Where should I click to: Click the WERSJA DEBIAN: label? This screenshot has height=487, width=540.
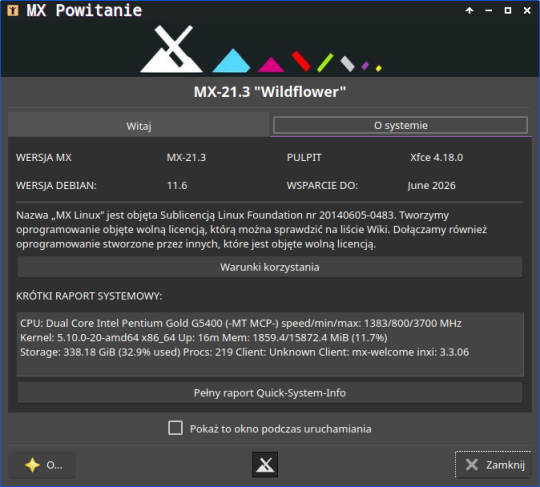pyautogui.click(x=56, y=186)
